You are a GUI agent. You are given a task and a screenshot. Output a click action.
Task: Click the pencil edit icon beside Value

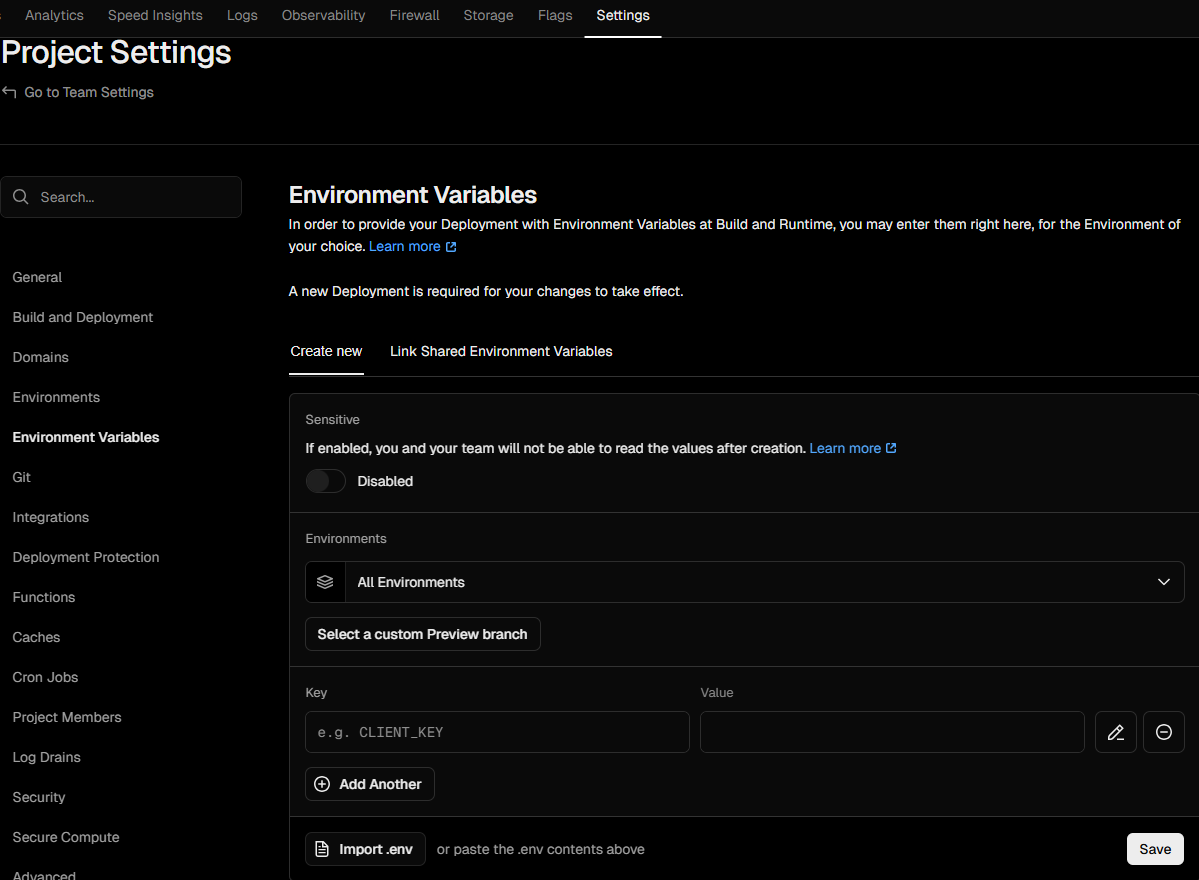click(1115, 732)
